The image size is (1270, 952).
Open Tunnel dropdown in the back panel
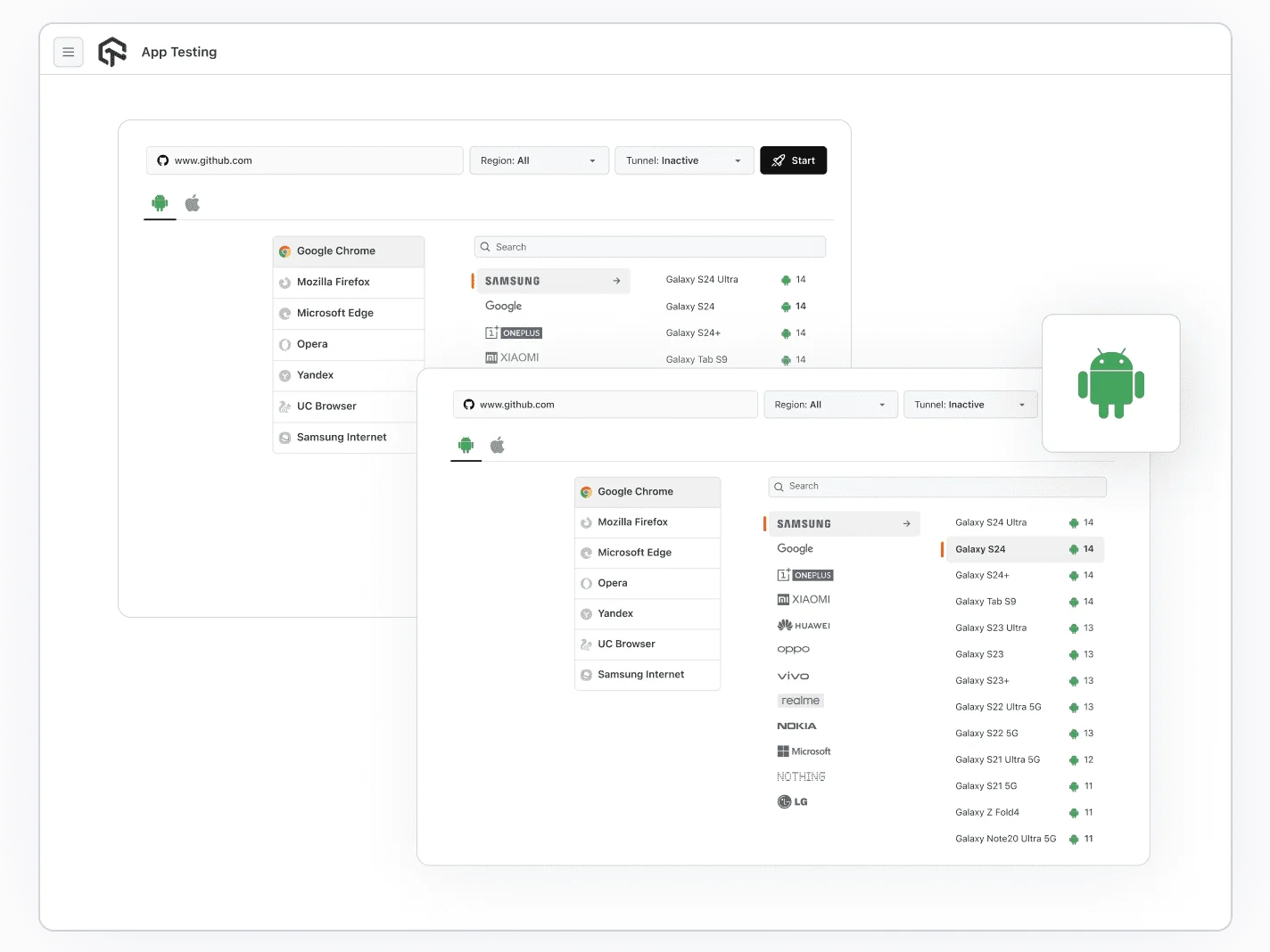tap(683, 161)
